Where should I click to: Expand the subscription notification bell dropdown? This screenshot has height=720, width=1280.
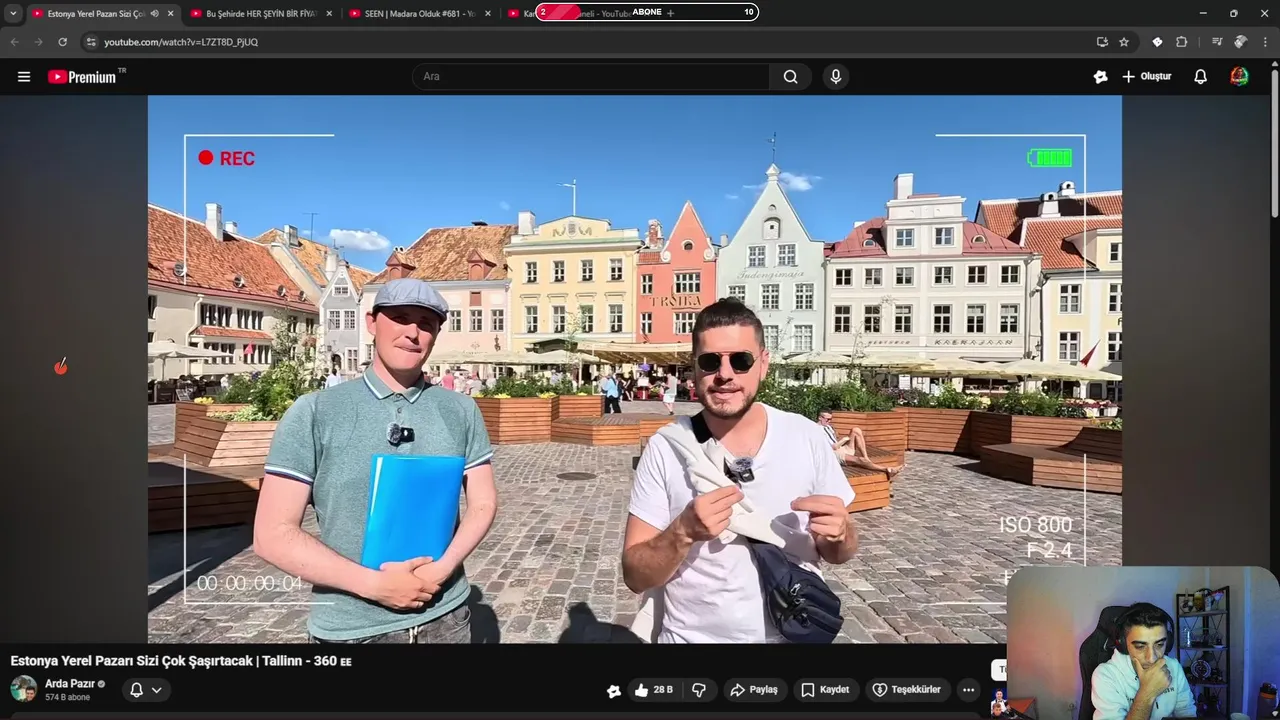(146, 690)
